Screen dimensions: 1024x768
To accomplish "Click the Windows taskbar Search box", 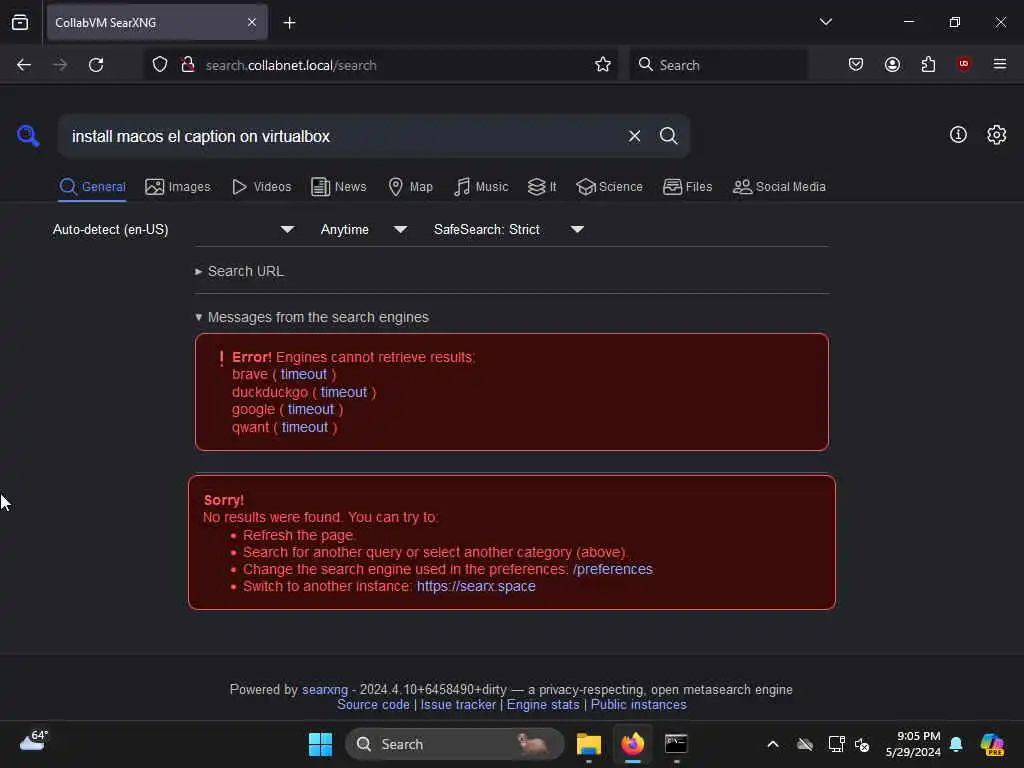I will [x=455, y=744].
